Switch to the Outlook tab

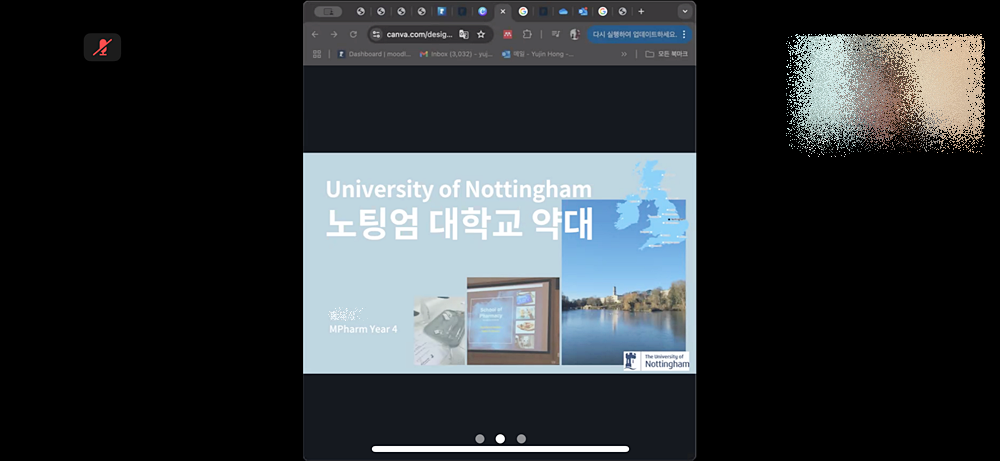click(x=583, y=11)
